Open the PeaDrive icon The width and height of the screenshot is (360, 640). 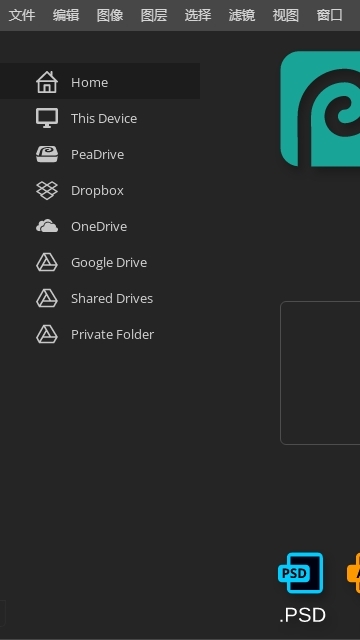pyautogui.click(x=47, y=154)
